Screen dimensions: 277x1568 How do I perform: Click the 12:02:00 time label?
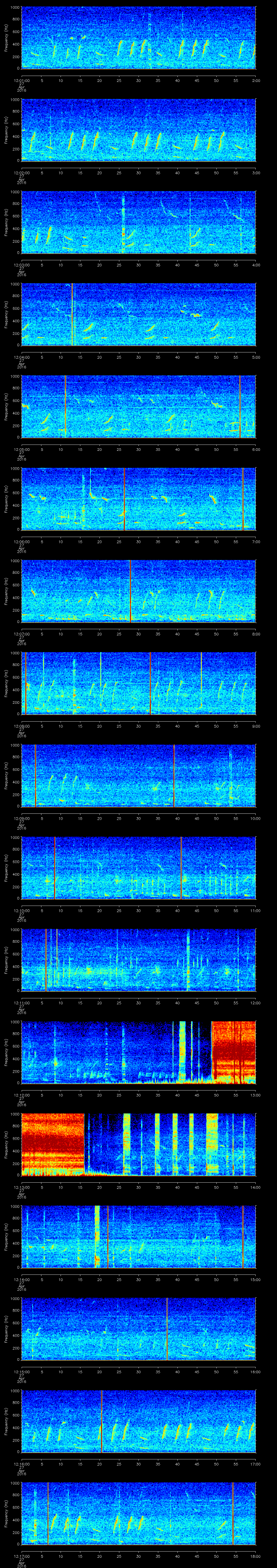click(x=22, y=173)
